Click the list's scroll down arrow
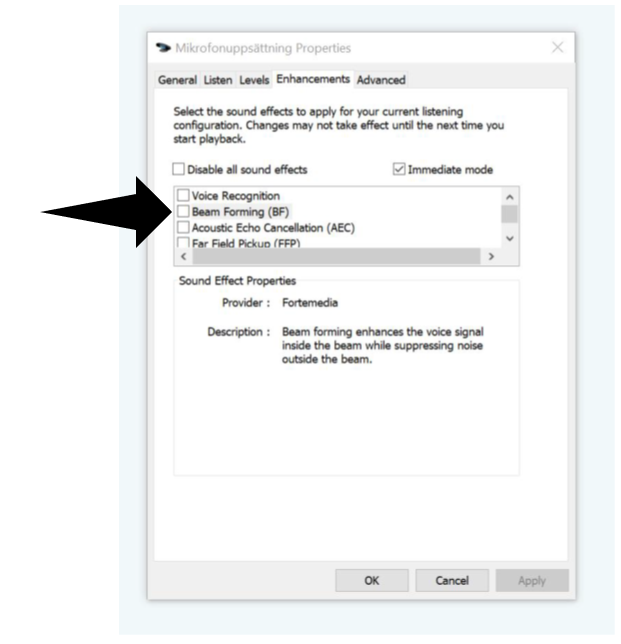 (510, 239)
